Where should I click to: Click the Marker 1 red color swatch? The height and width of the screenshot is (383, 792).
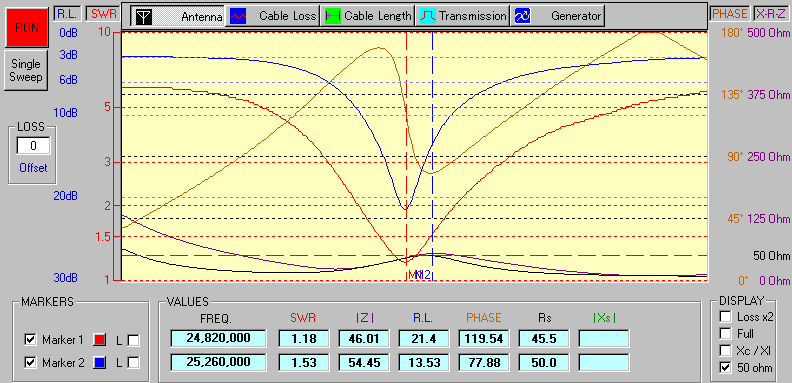click(x=100, y=341)
